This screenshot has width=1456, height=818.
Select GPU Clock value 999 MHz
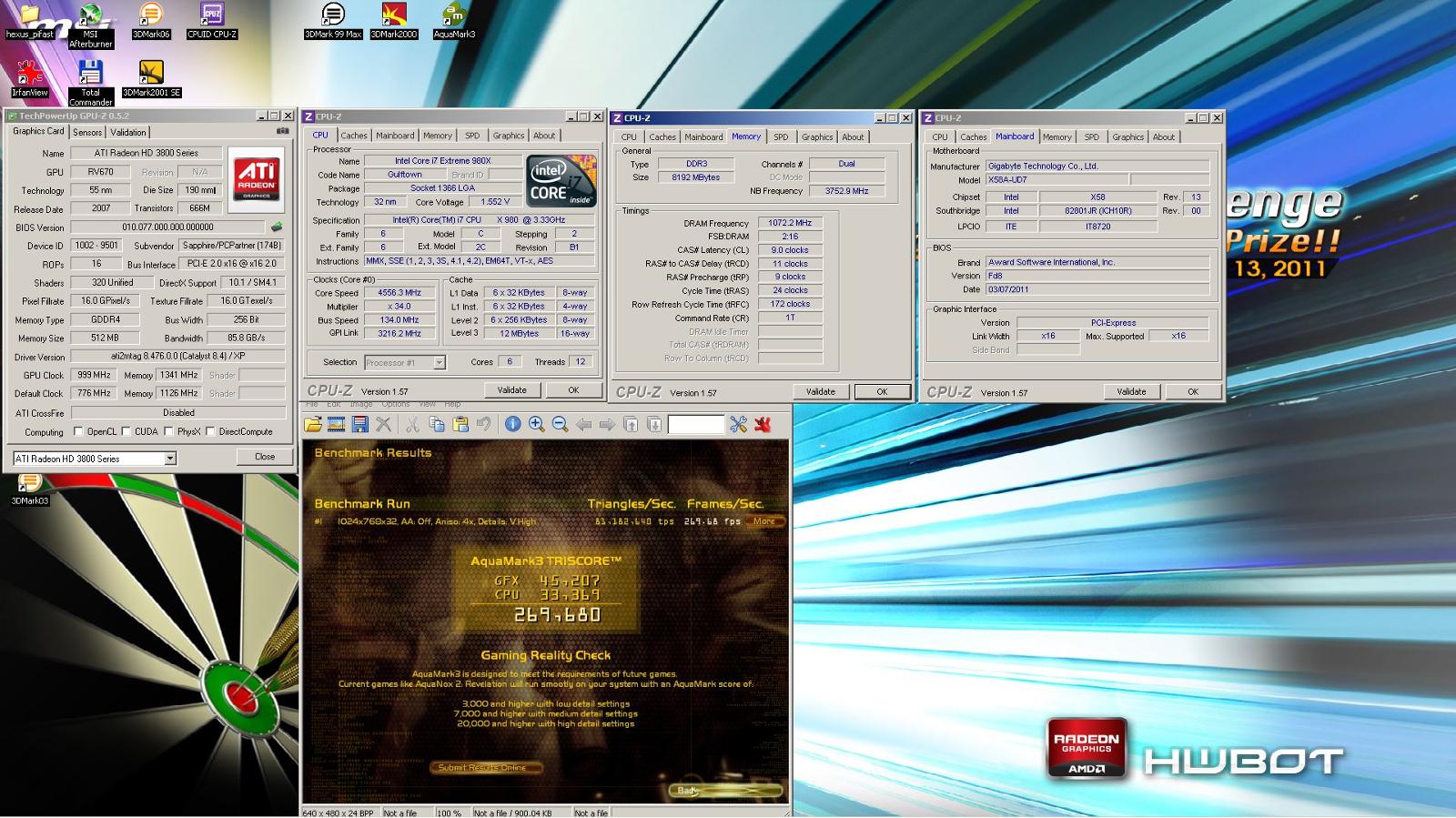93,375
